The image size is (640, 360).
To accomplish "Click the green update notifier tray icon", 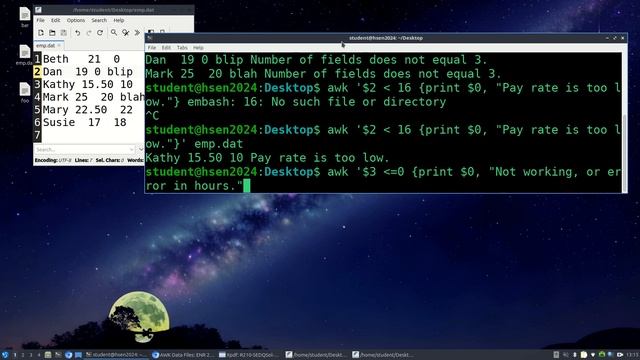I will (x=602, y=354).
